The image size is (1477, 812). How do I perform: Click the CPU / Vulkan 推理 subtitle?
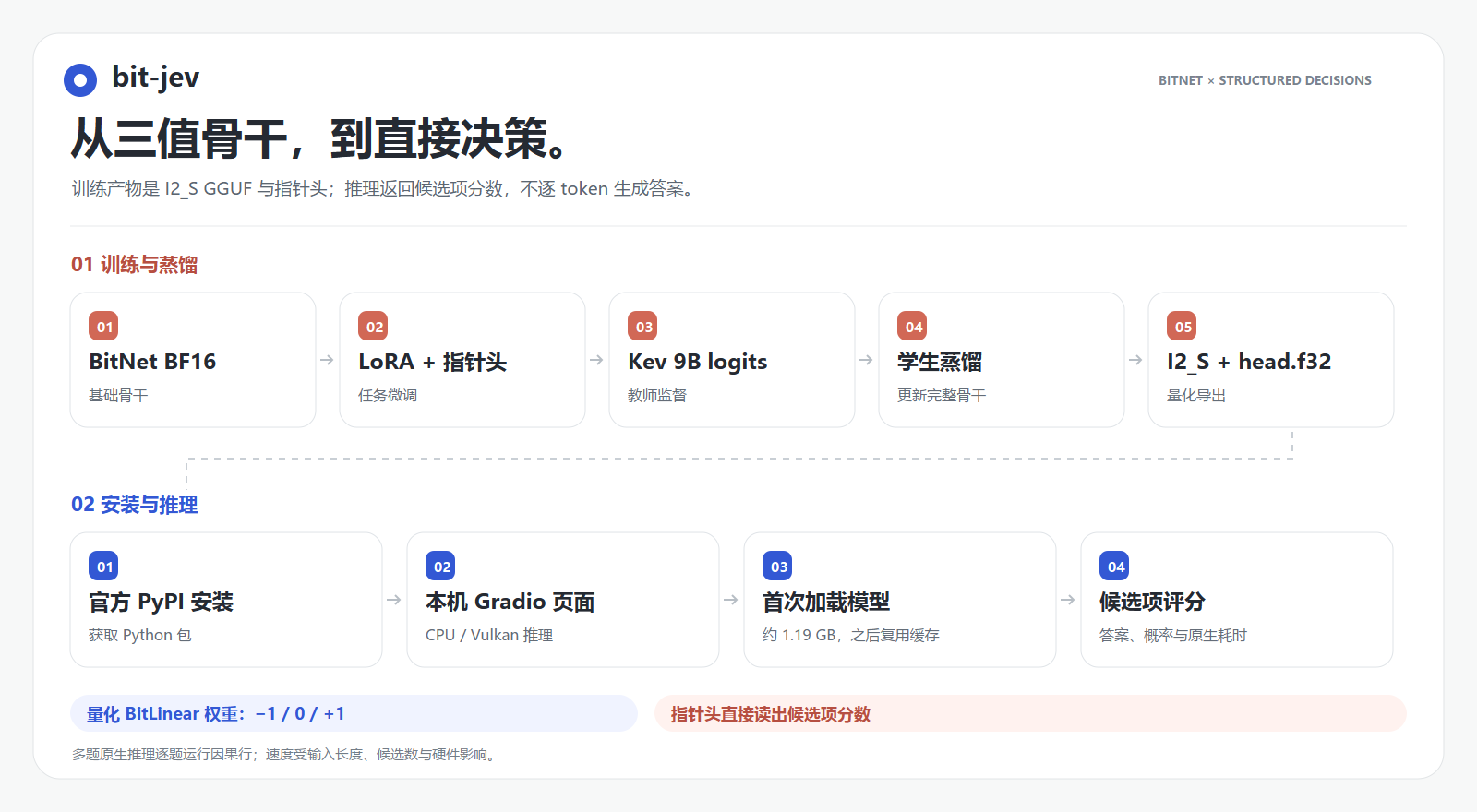click(x=489, y=635)
